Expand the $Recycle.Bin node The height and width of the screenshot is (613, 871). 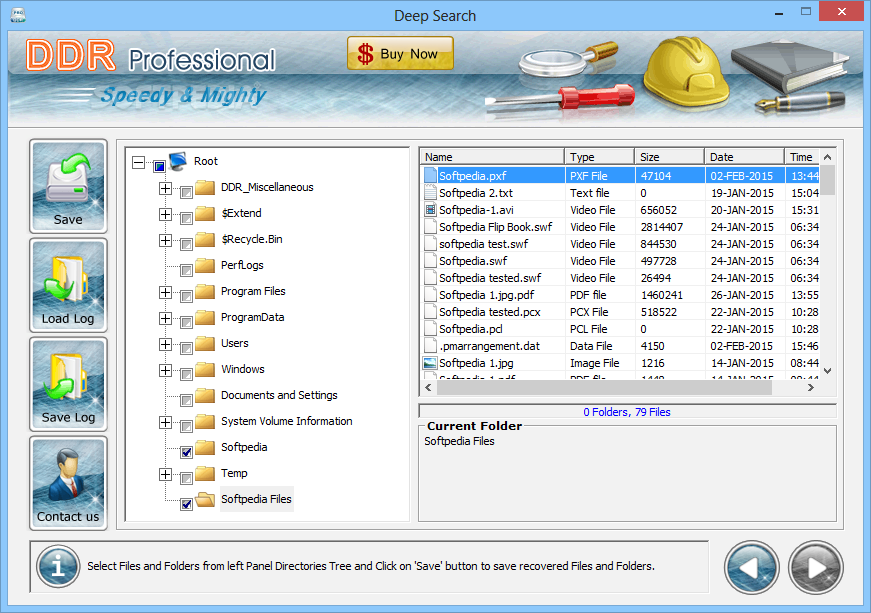point(165,240)
